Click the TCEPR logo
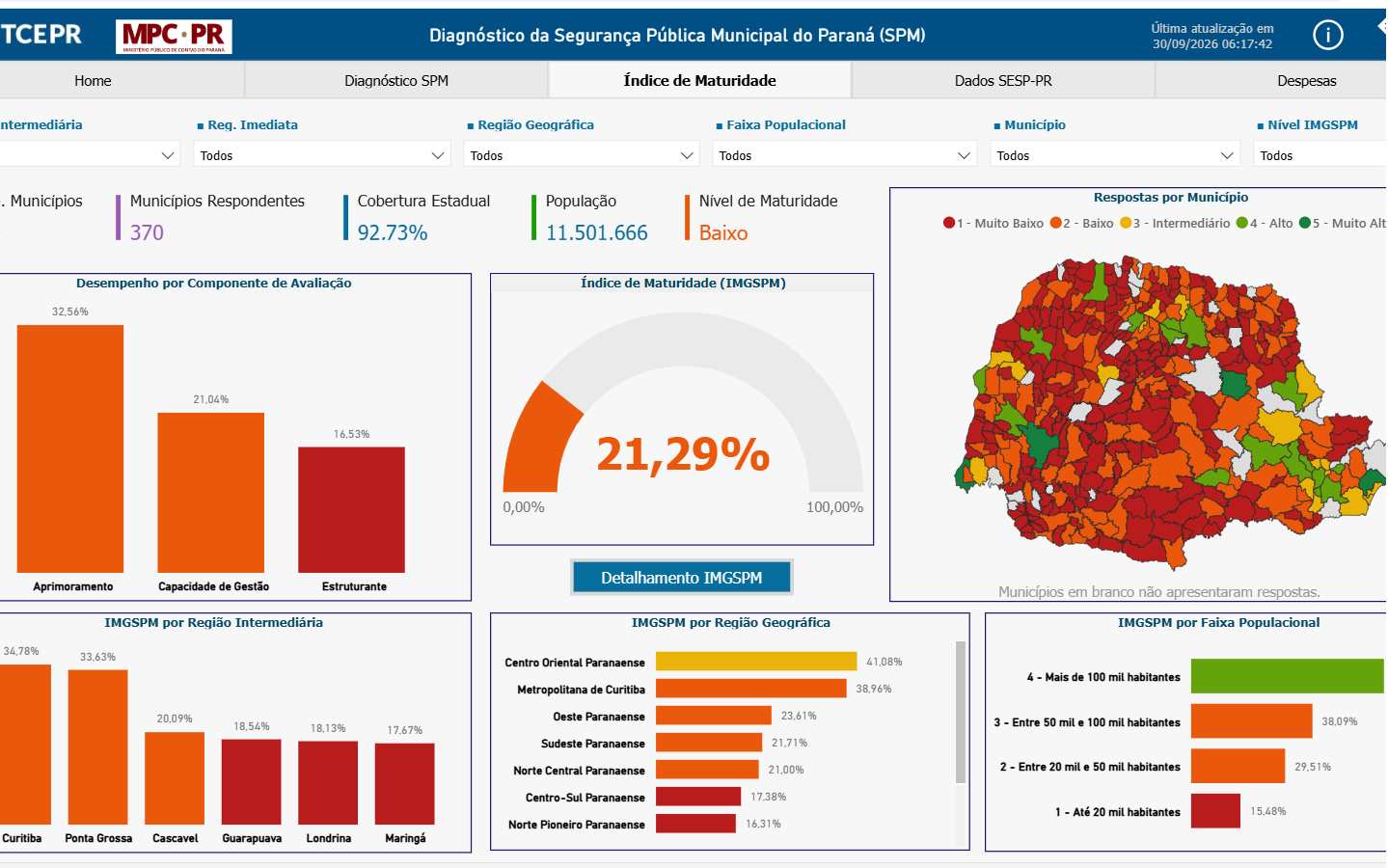Screen dimensions: 1388x868 click(41, 35)
